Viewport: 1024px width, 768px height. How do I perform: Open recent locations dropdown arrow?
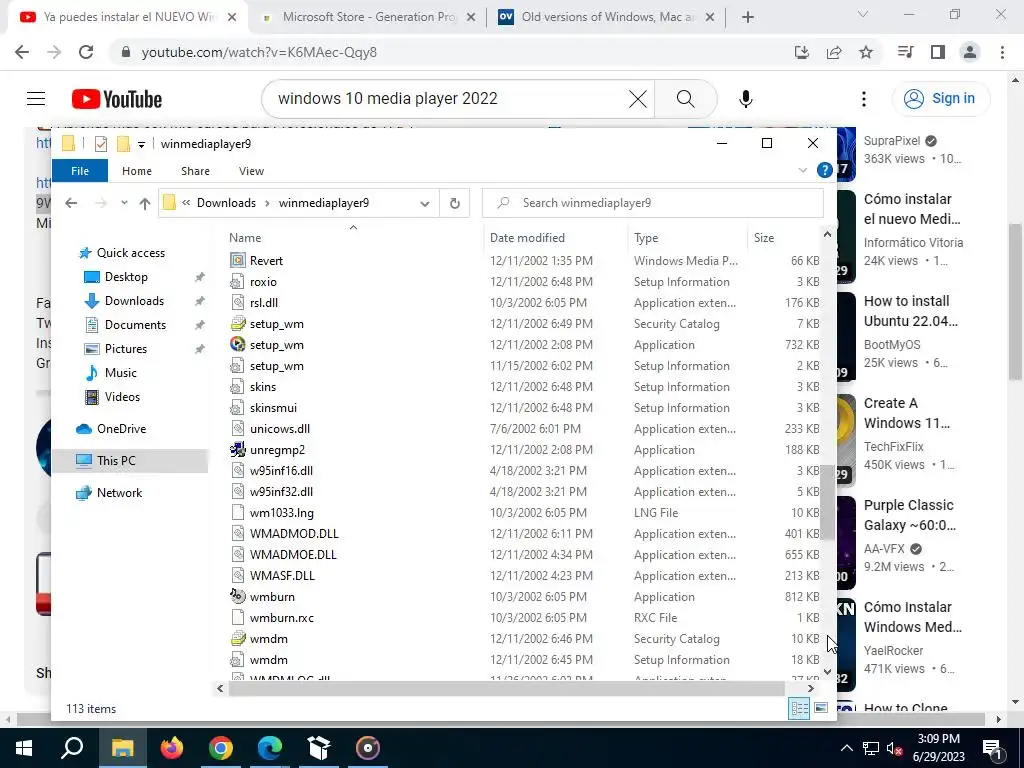pyautogui.click(x=124, y=203)
